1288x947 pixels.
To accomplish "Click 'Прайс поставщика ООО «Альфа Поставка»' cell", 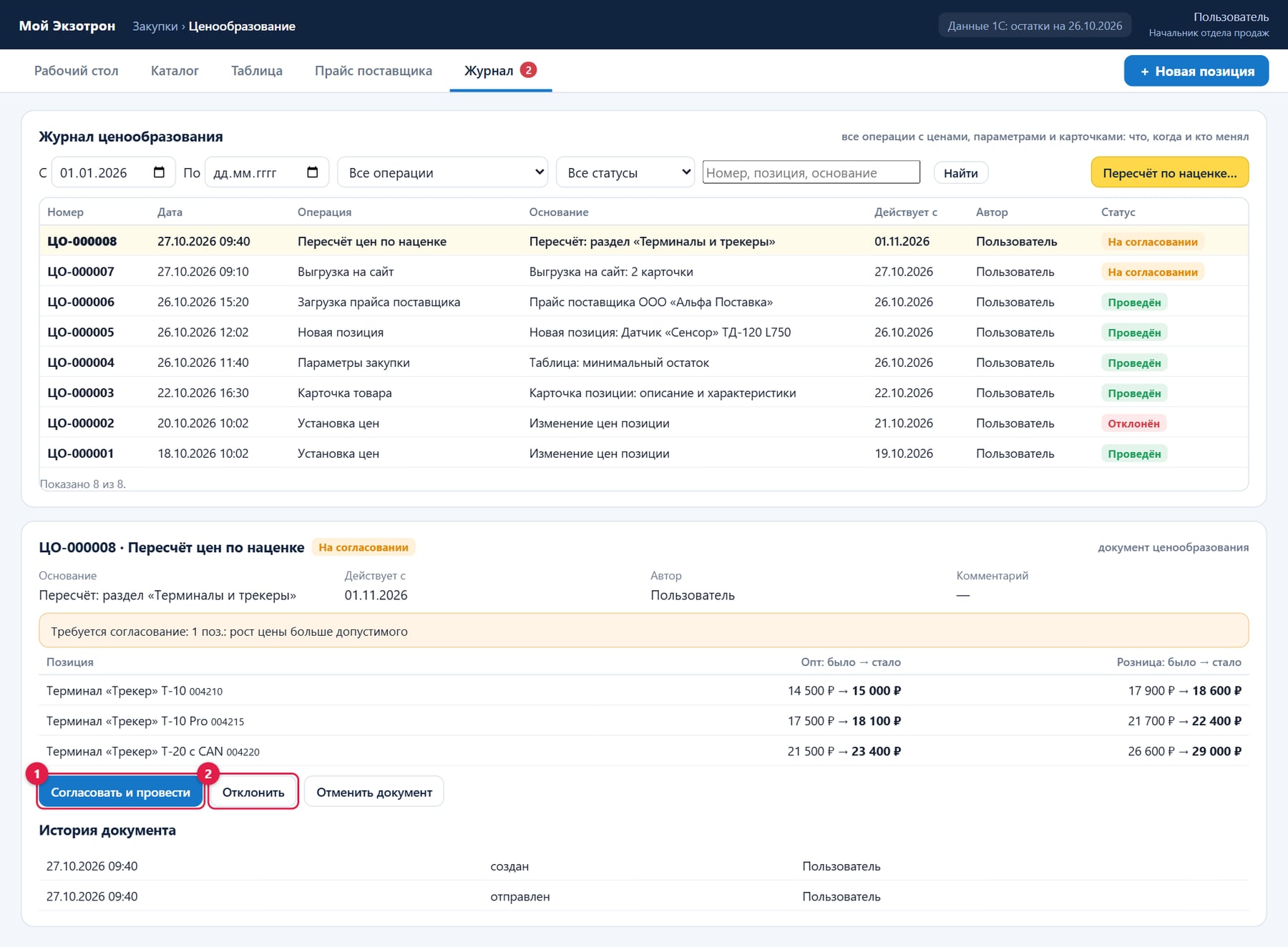I will point(650,302).
